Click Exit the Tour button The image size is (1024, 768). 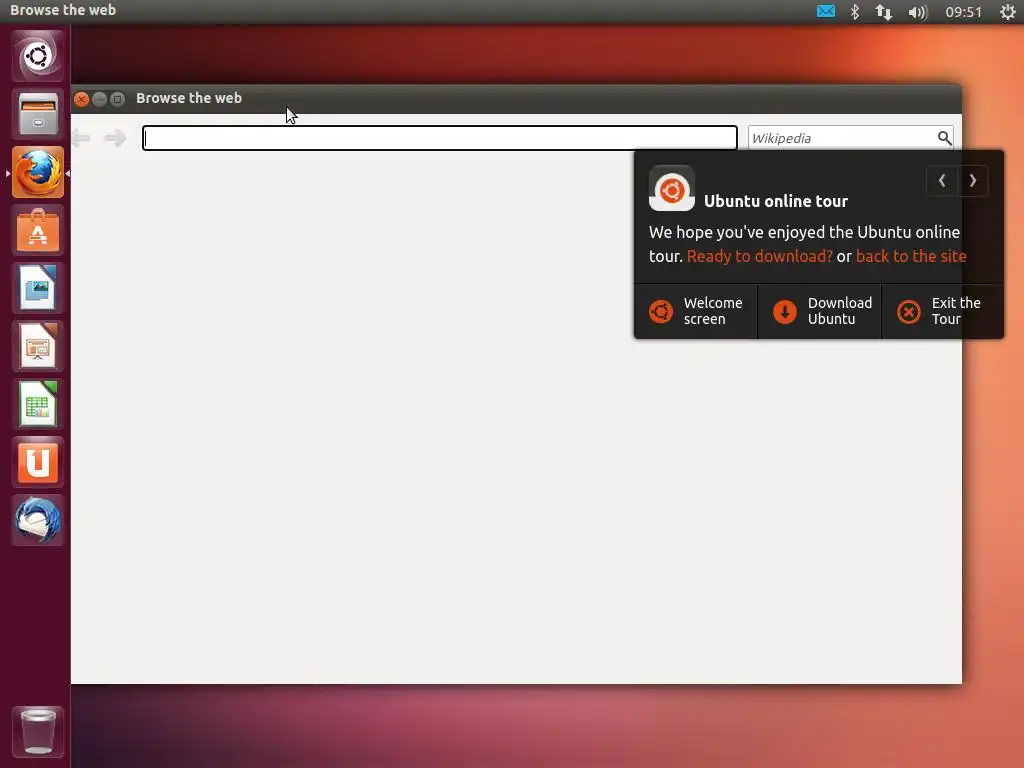coord(943,312)
